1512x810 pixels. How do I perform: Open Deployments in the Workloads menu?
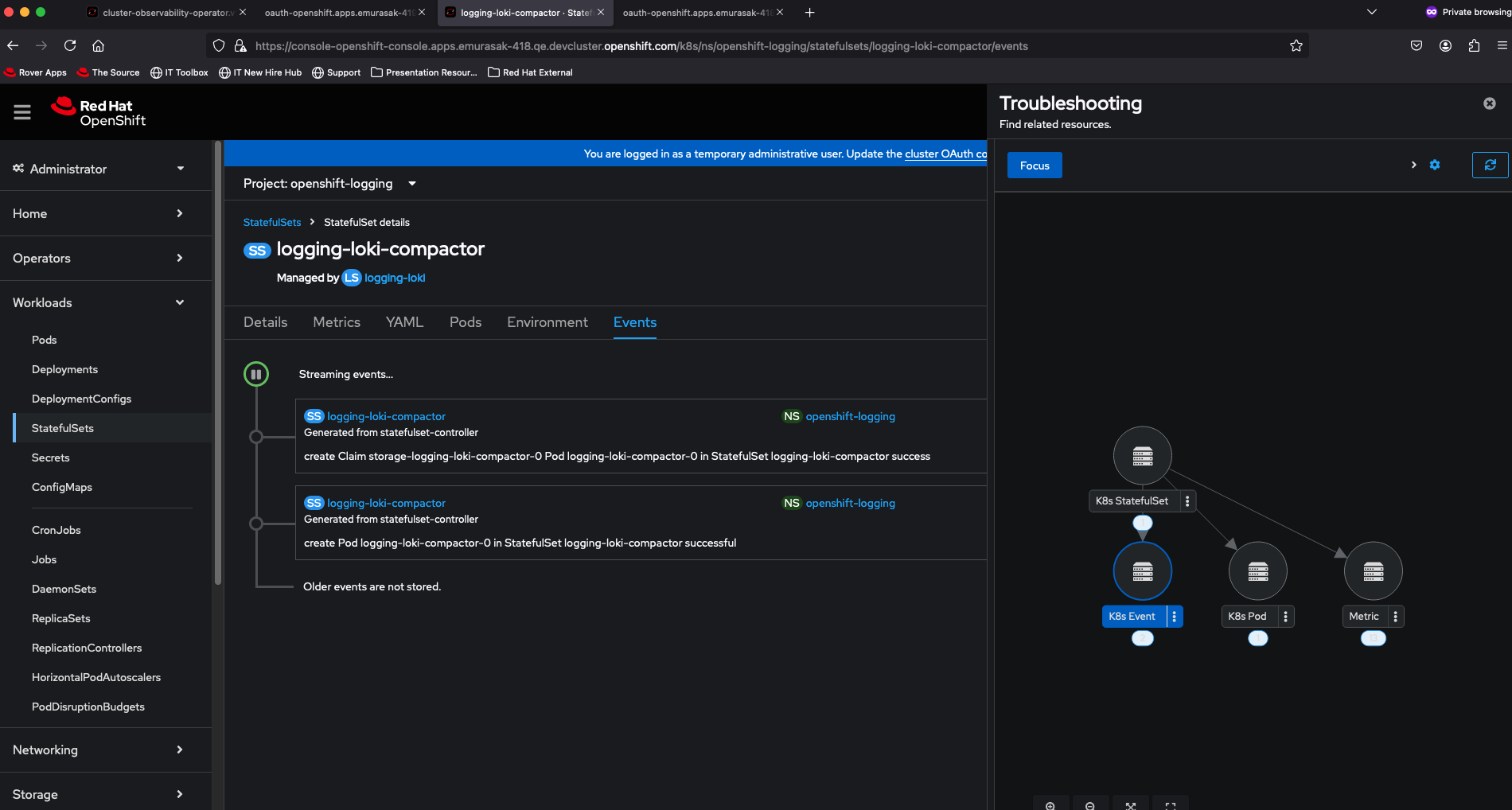65,369
